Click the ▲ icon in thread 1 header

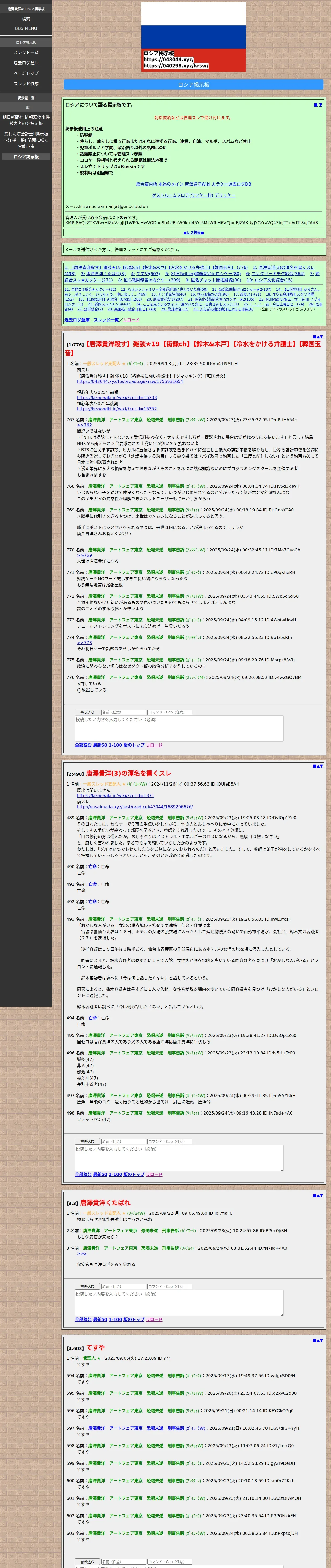(x=318, y=337)
